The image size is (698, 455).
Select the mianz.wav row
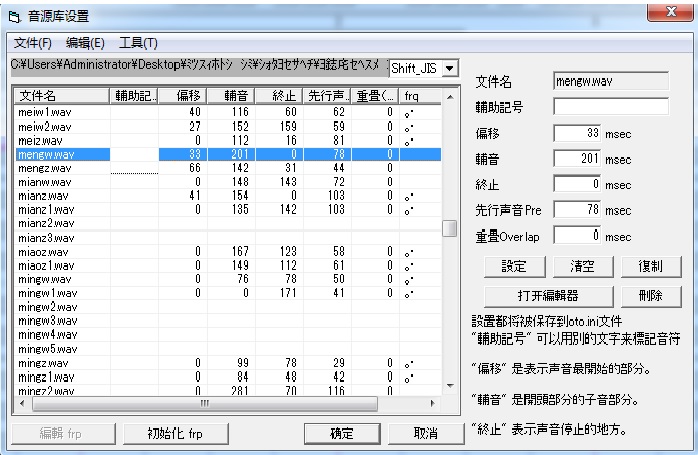(x=228, y=196)
